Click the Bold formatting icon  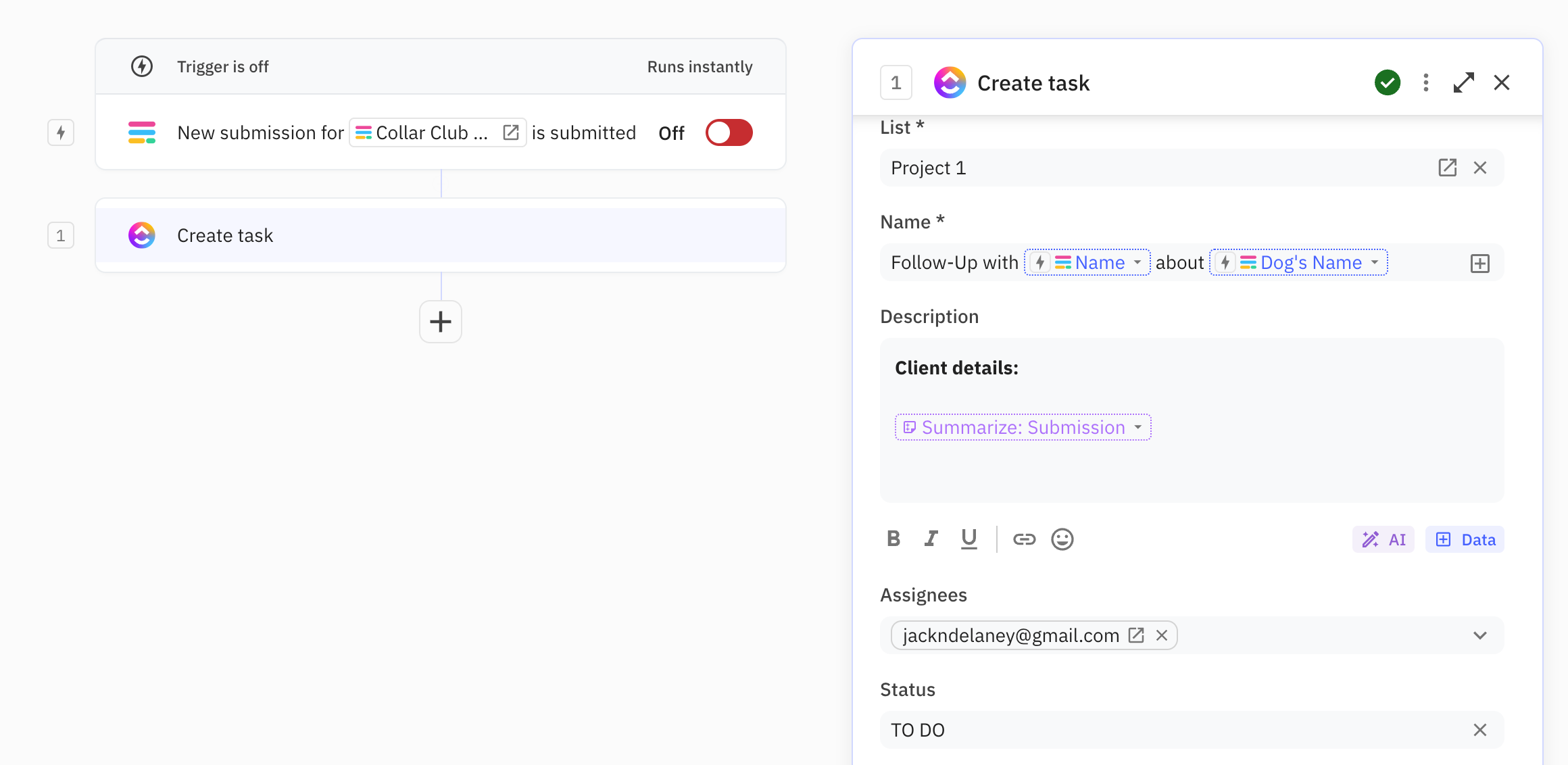point(893,539)
